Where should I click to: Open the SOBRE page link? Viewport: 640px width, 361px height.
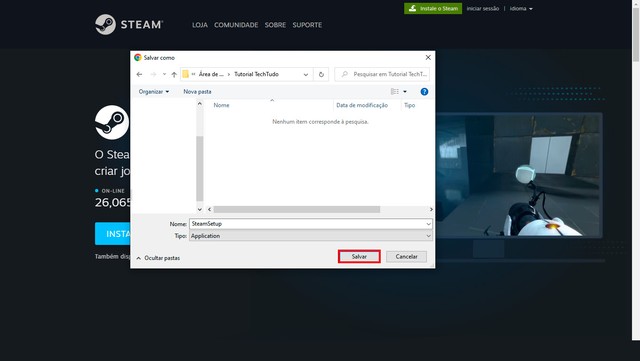(x=275, y=25)
